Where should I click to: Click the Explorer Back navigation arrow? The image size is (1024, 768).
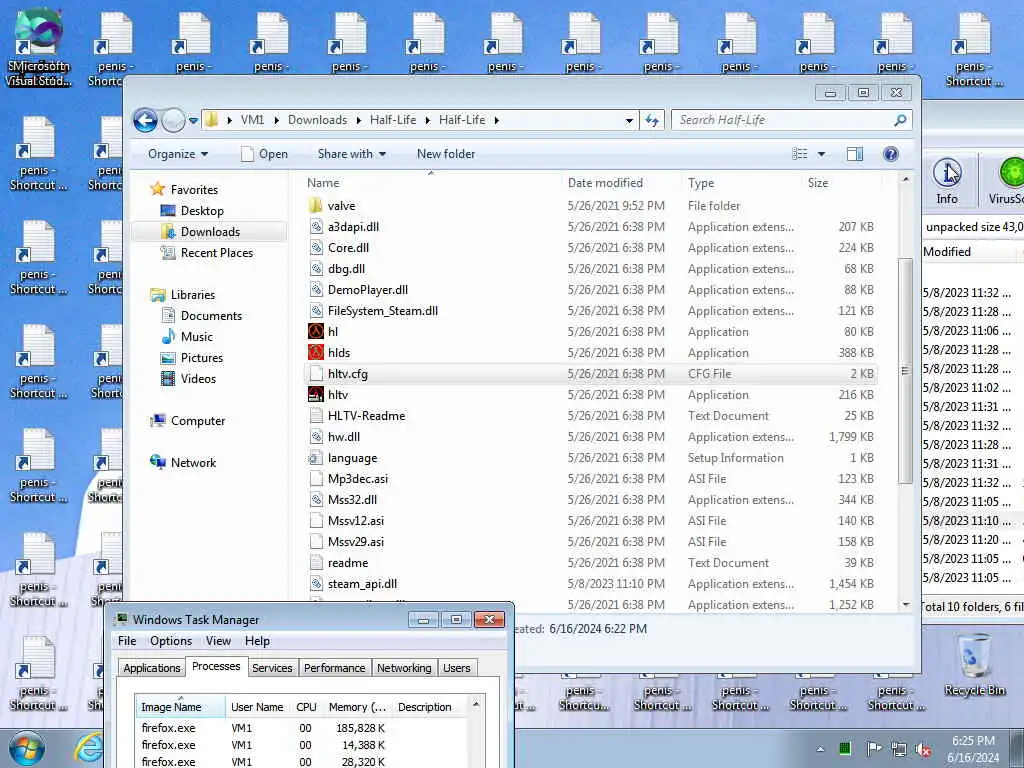point(145,120)
